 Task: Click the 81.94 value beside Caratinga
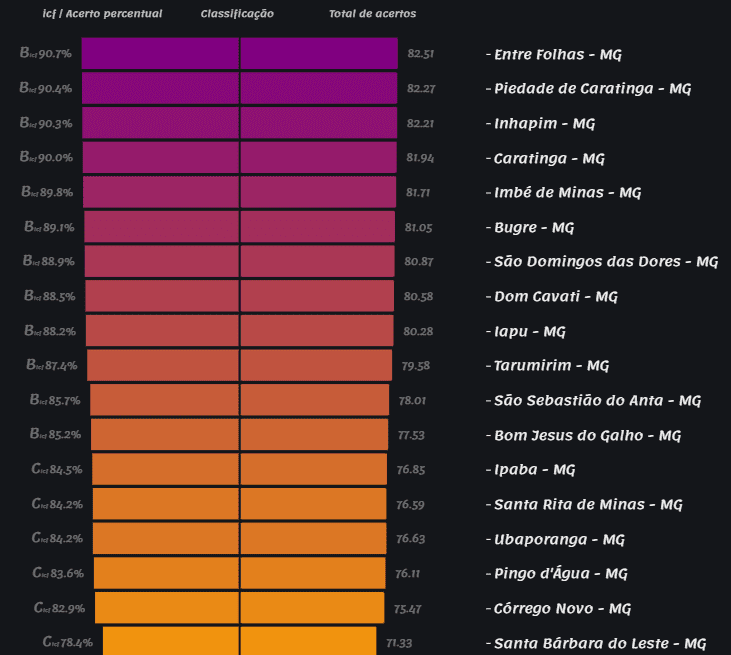point(420,158)
